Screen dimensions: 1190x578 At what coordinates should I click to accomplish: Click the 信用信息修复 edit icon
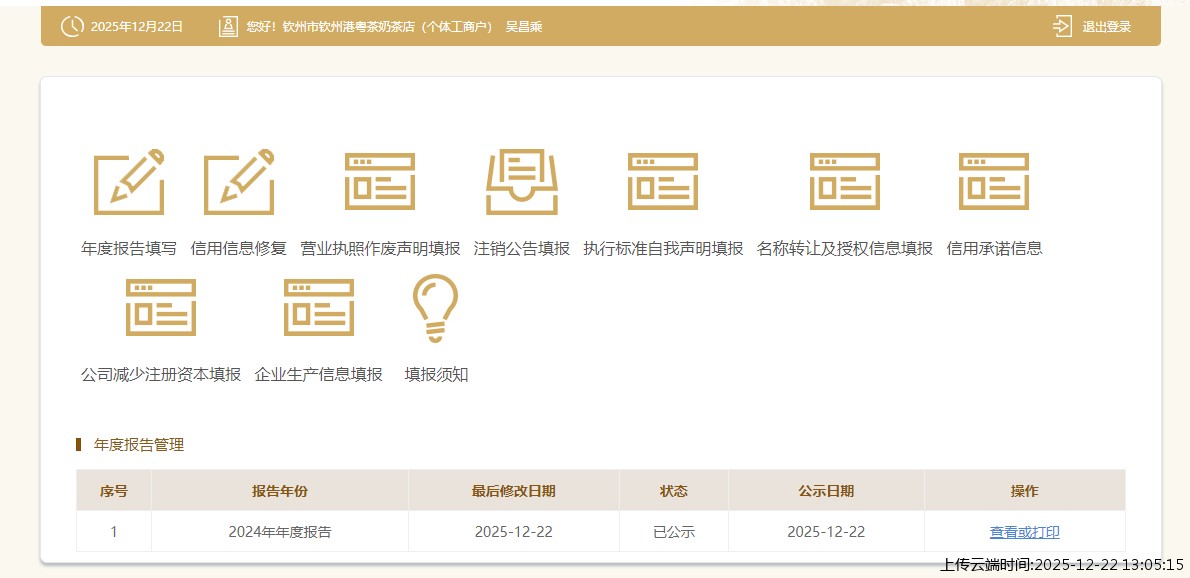coord(239,182)
